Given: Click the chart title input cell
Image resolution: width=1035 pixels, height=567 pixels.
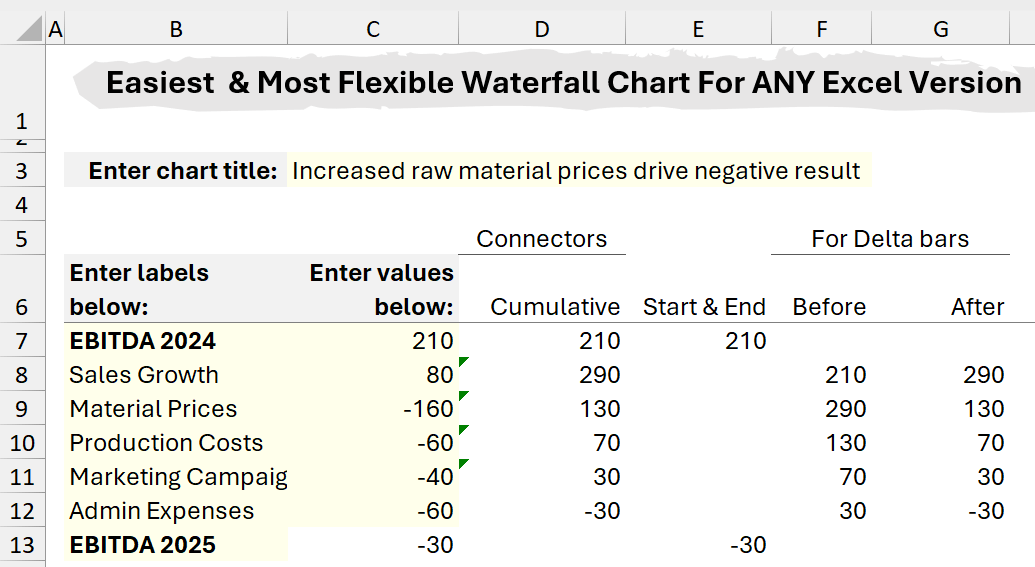Looking at the screenshot, I should point(576,171).
